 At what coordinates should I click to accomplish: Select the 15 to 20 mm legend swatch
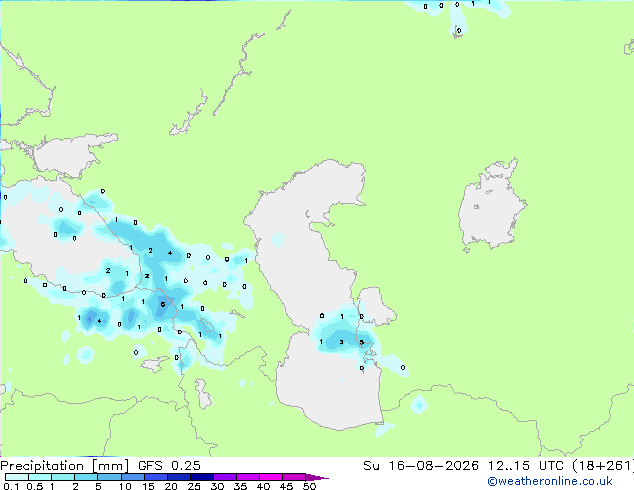pos(155,477)
